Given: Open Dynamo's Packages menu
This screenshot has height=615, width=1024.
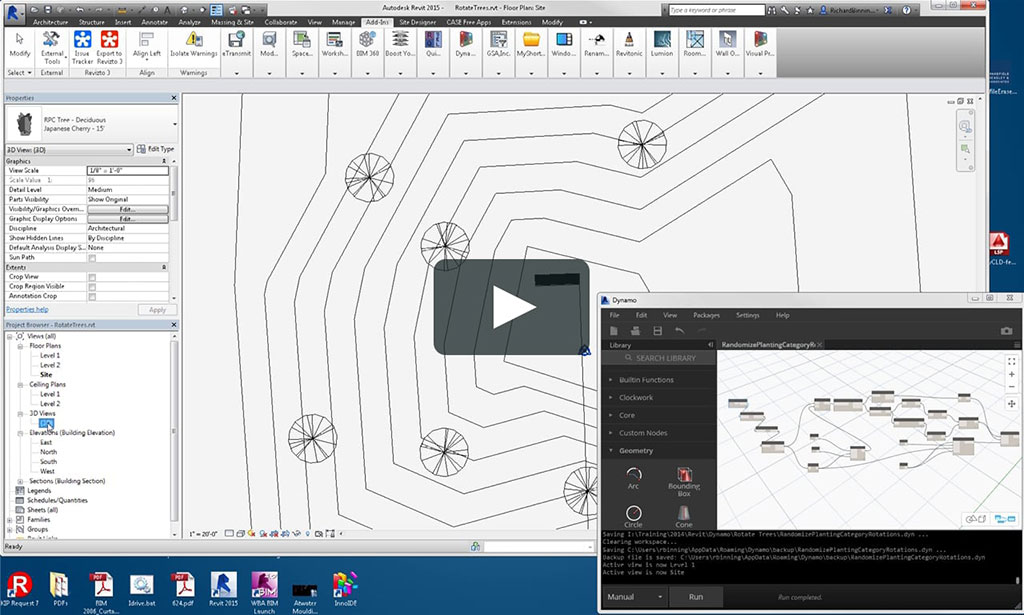Looking at the screenshot, I should (x=706, y=315).
